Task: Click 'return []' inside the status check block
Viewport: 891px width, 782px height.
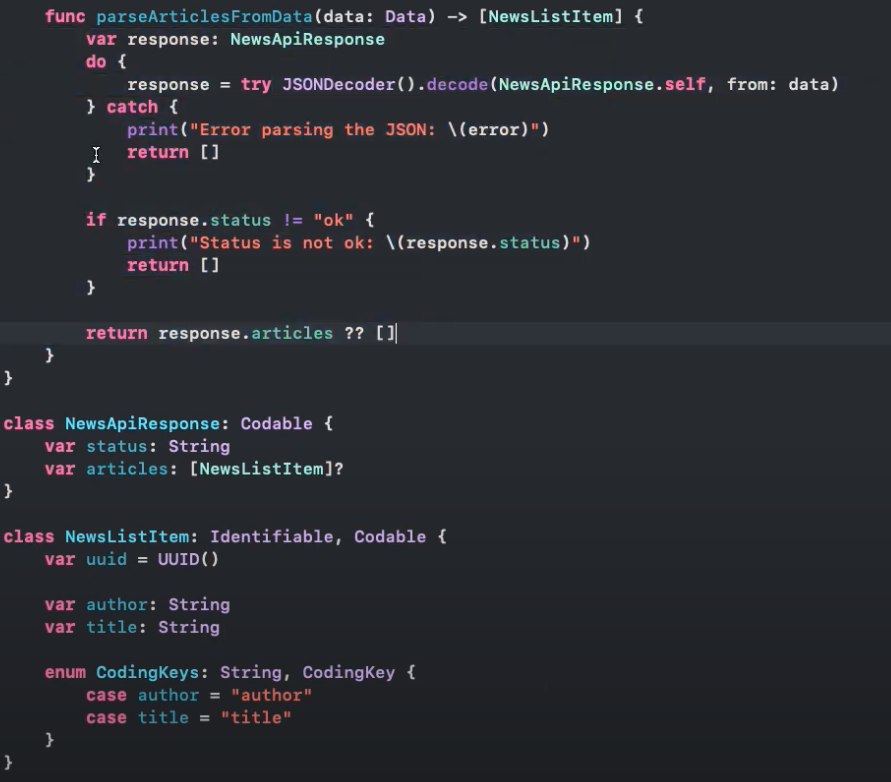Action: 173,265
